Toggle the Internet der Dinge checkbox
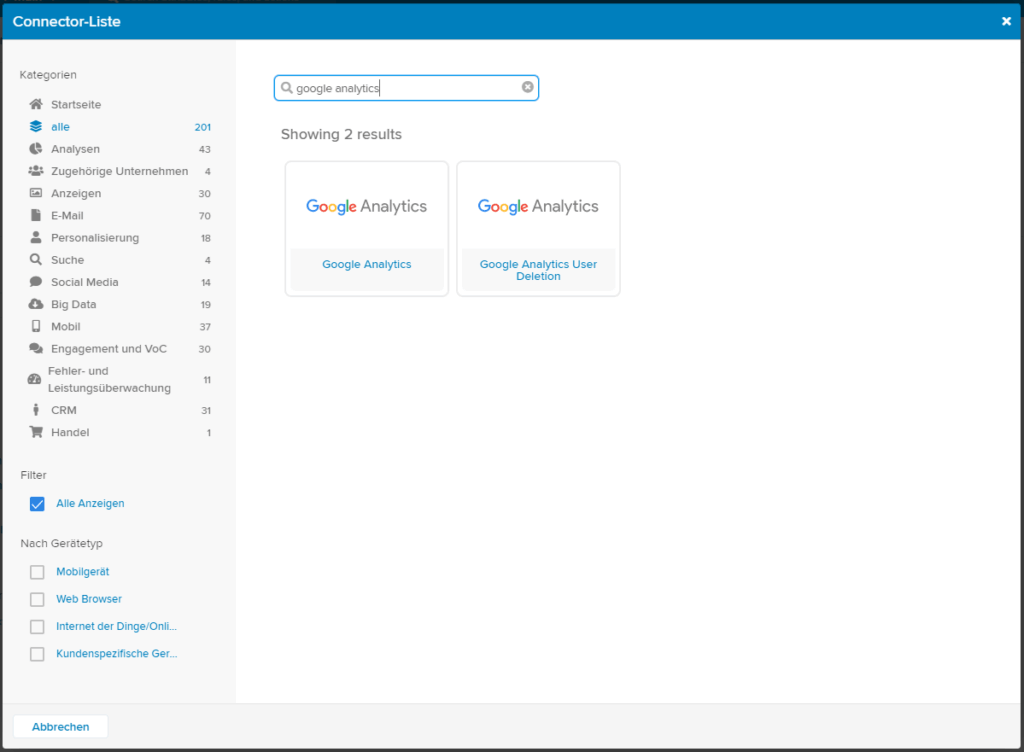This screenshot has width=1024, height=752. (37, 627)
